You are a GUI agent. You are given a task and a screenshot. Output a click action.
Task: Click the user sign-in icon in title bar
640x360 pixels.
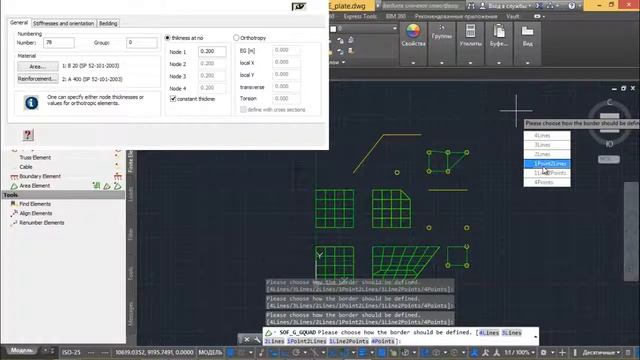[482, 6]
